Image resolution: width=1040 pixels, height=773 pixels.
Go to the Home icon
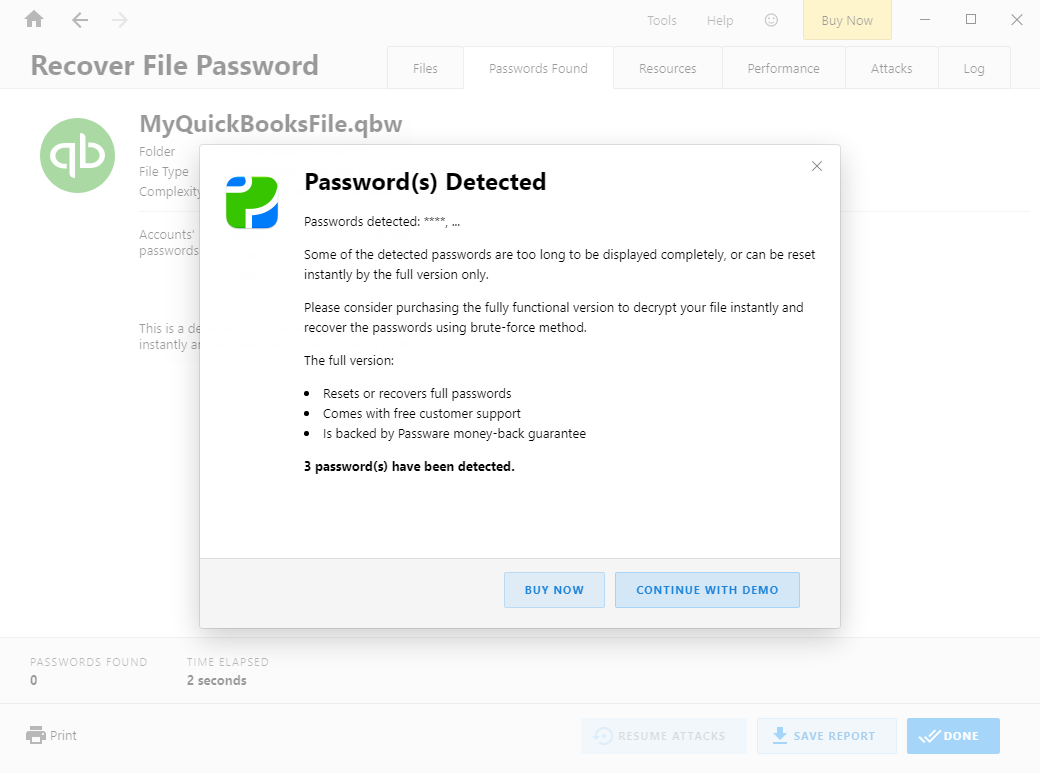tap(34, 20)
